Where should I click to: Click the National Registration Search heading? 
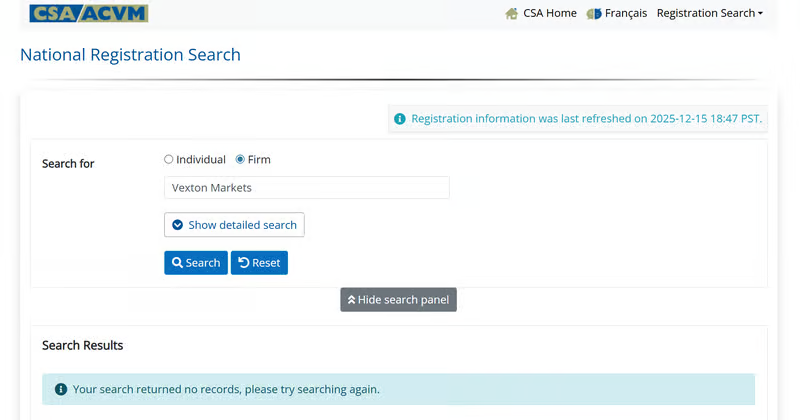(130, 55)
